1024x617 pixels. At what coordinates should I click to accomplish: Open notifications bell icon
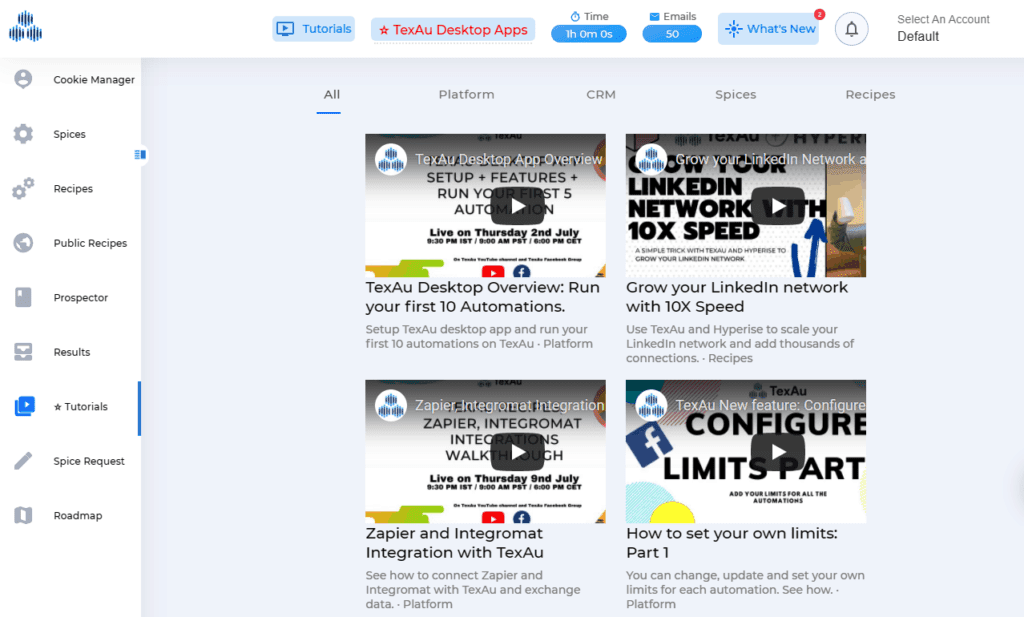852,29
